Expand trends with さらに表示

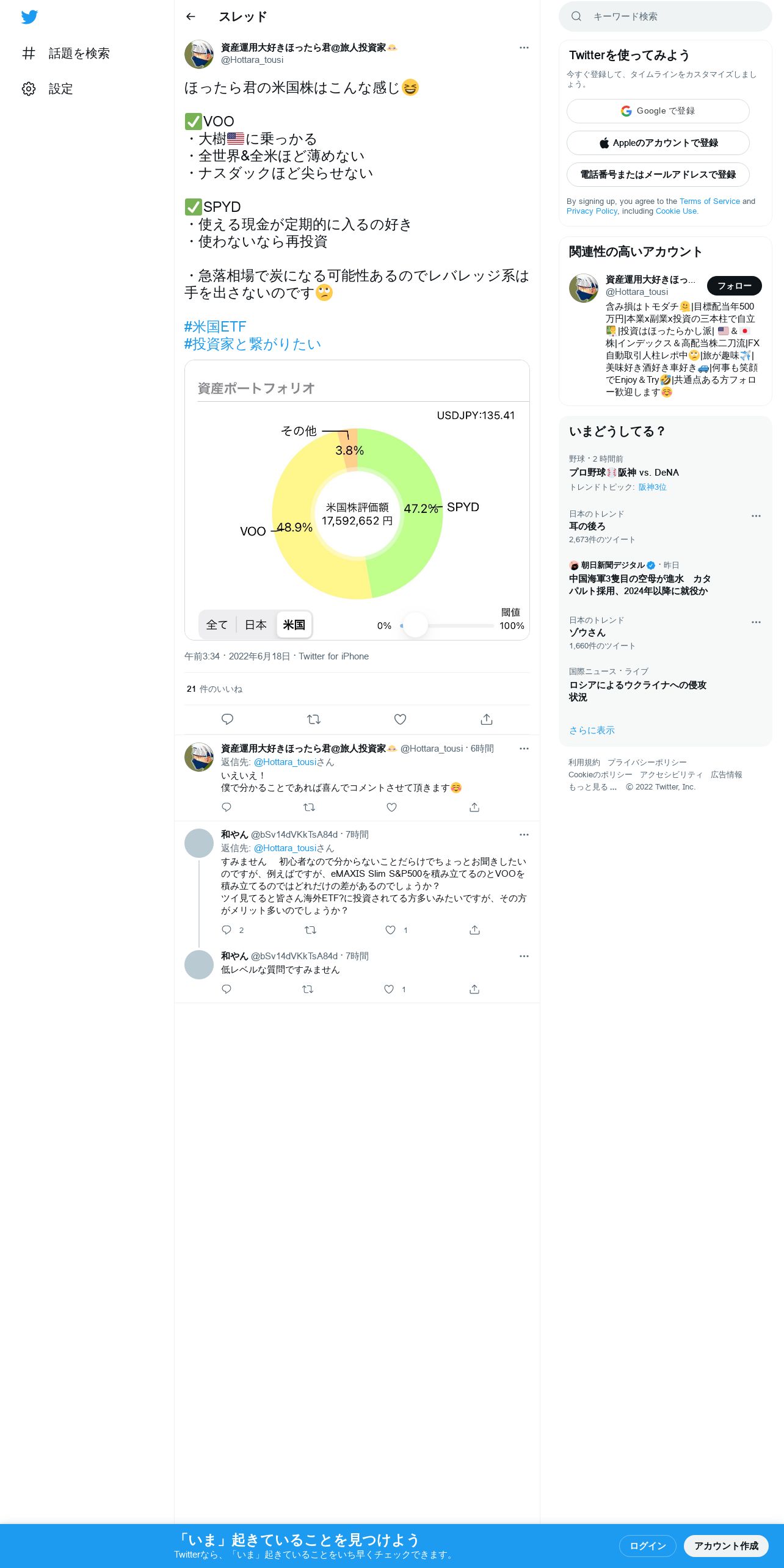click(592, 730)
